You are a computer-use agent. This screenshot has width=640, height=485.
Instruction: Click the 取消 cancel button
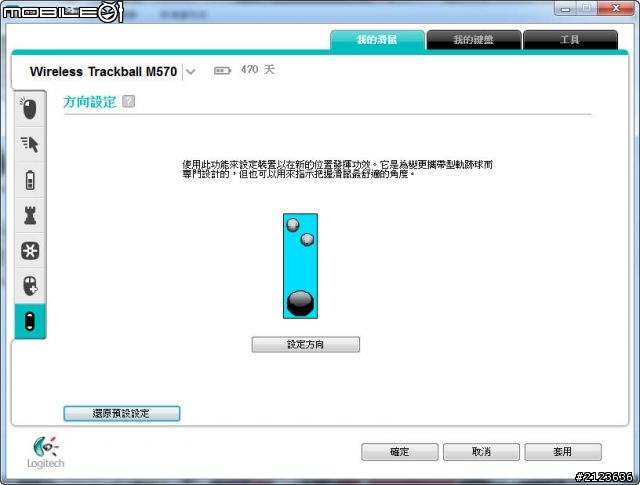coord(481,452)
